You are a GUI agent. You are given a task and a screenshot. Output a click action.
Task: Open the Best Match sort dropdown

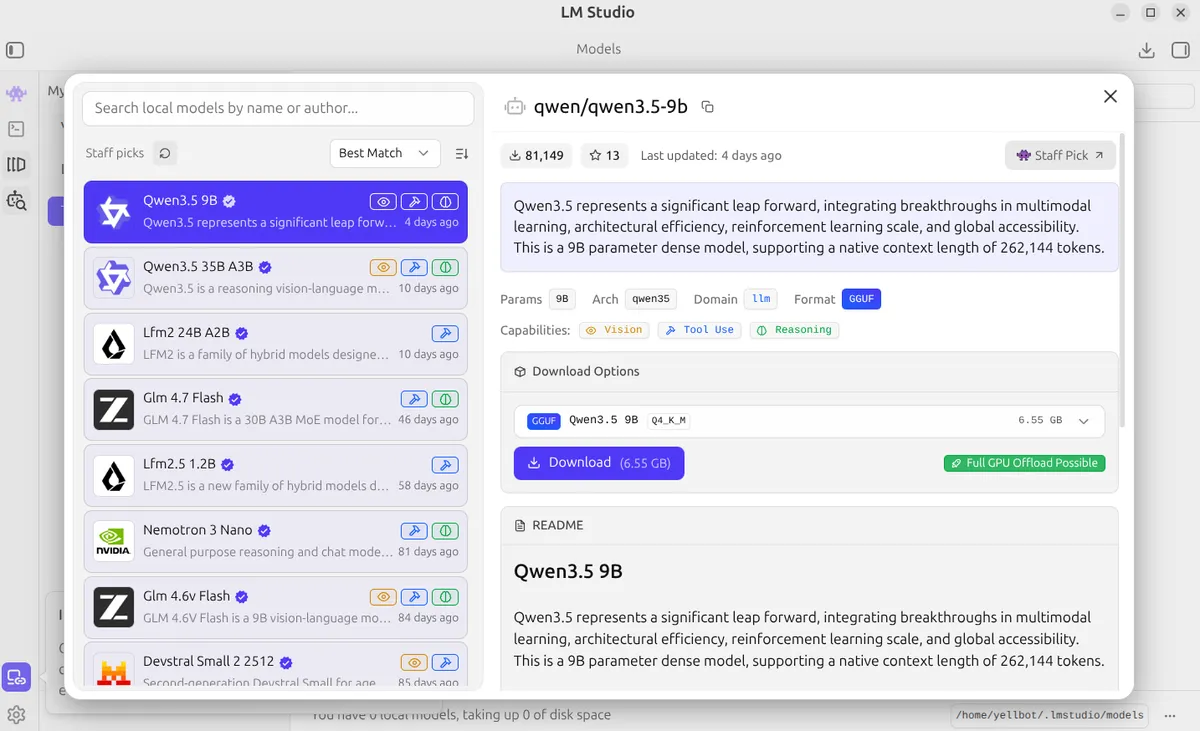[x=385, y=153]
